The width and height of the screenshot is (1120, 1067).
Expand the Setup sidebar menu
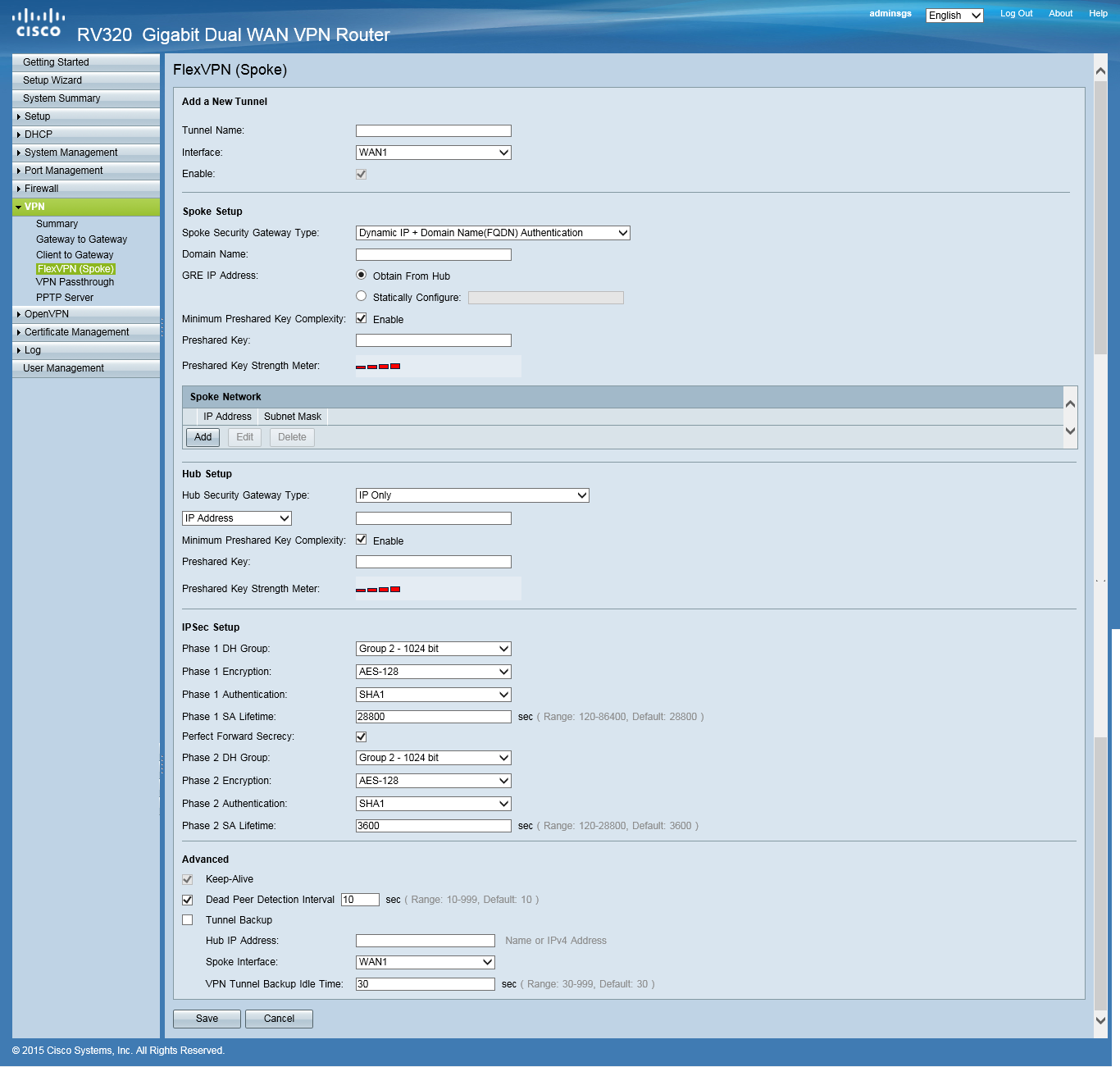click(x=37, y=116)
